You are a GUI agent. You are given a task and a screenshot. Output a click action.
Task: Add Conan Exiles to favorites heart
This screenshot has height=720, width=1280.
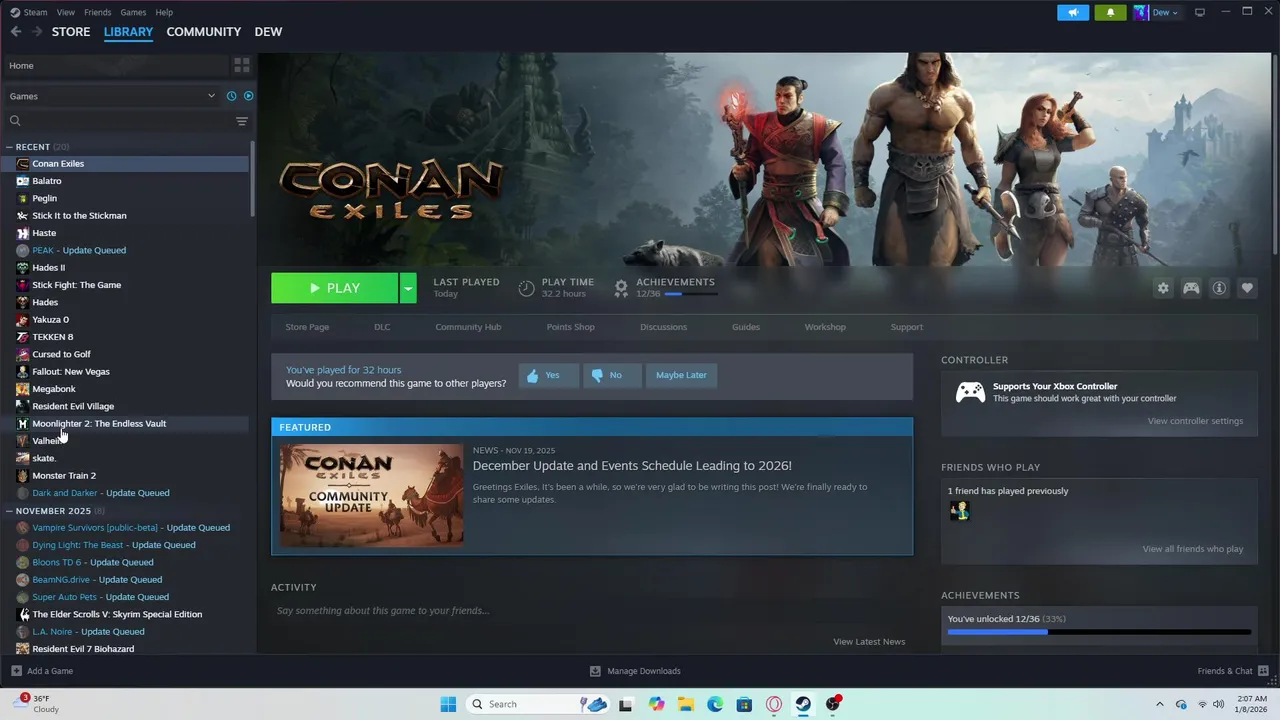tap(1247, 288)
